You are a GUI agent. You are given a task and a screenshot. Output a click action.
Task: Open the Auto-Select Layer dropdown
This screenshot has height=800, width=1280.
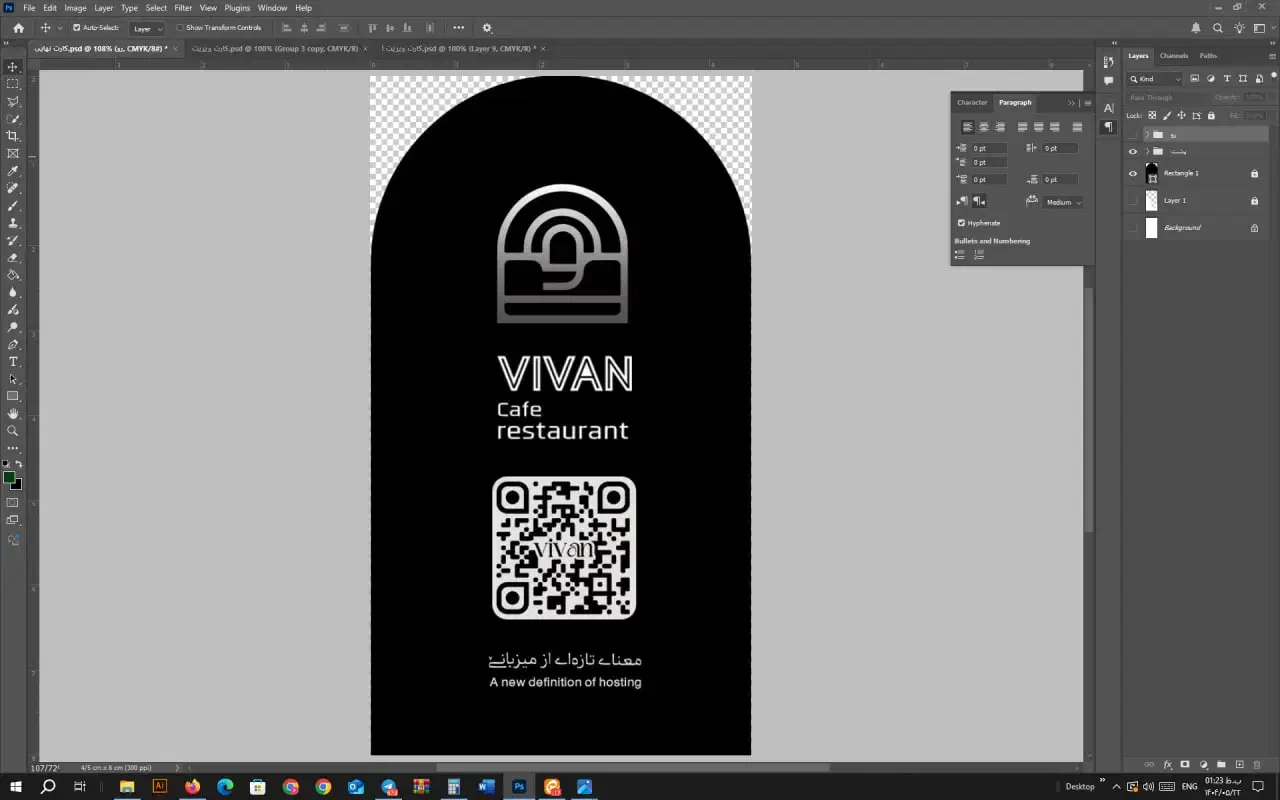click(148, 28)
